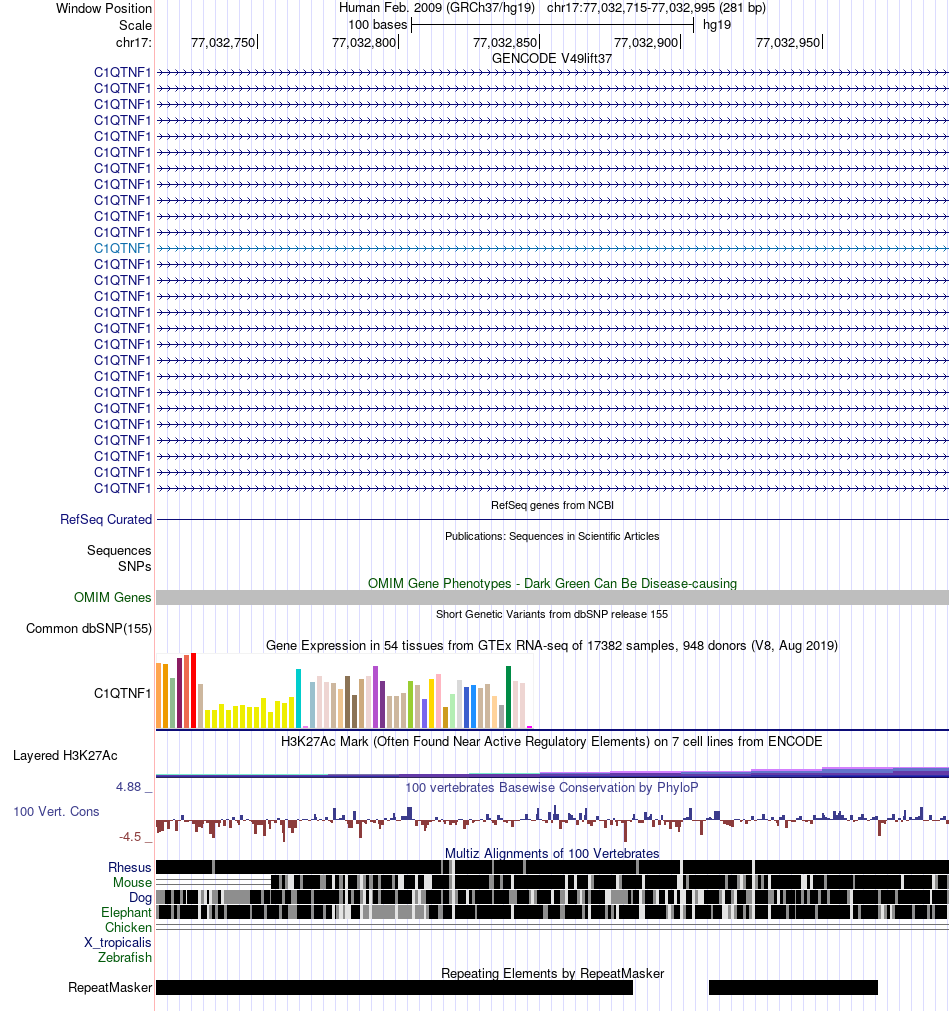Click the layered H3K27Ac signal strip
Image resolution: width=950 pixels, height=1011 pixels.
tap(552, 772)
